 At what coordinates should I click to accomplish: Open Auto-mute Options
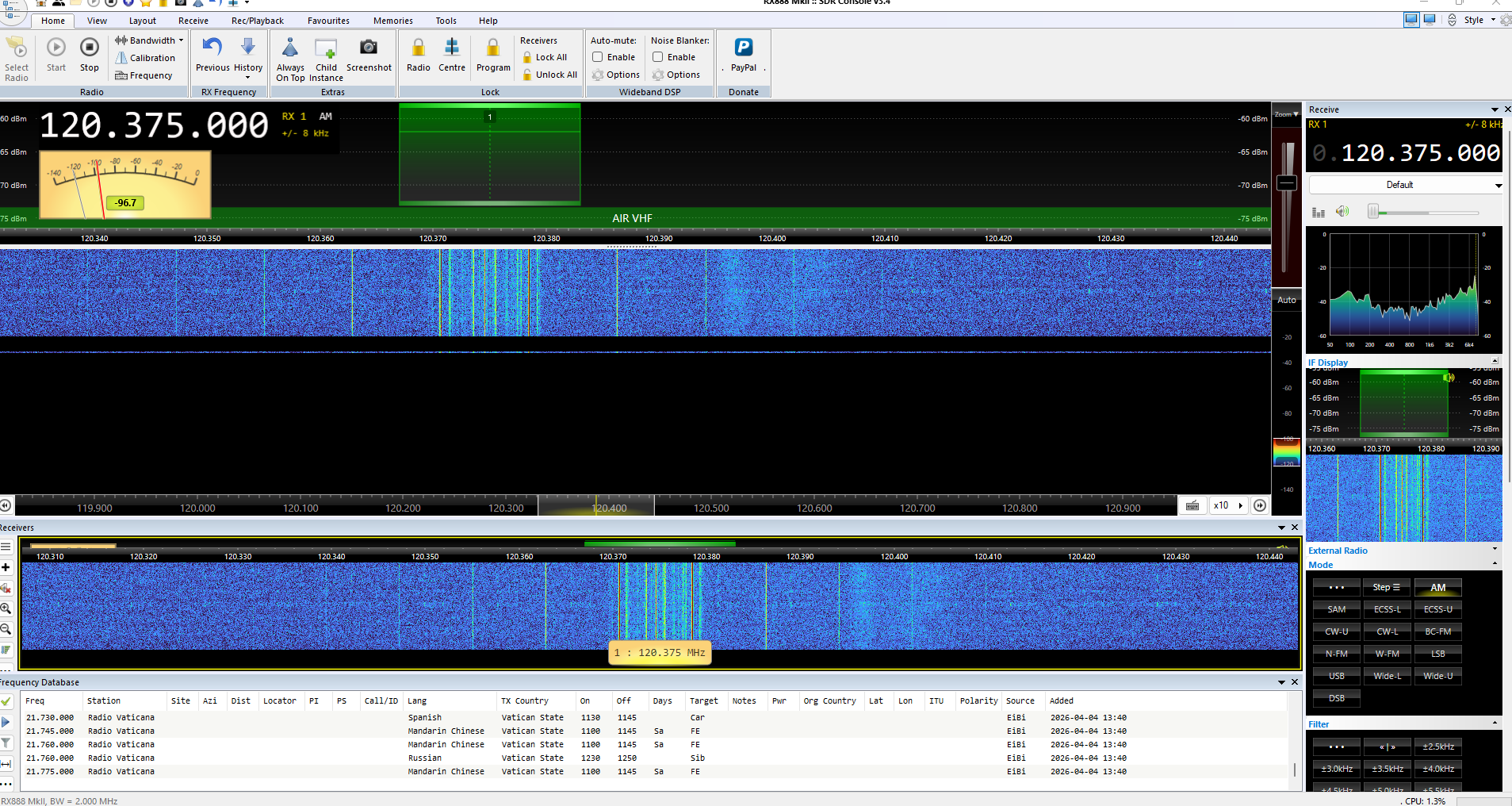tap(616, 75)
